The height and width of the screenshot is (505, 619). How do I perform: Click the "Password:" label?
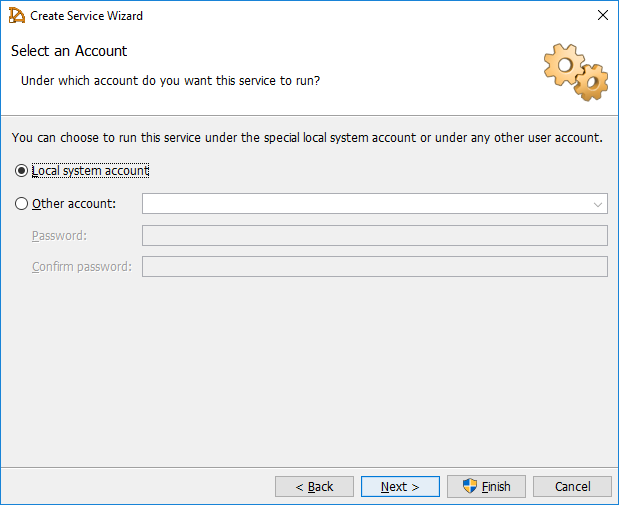(59, 236)
